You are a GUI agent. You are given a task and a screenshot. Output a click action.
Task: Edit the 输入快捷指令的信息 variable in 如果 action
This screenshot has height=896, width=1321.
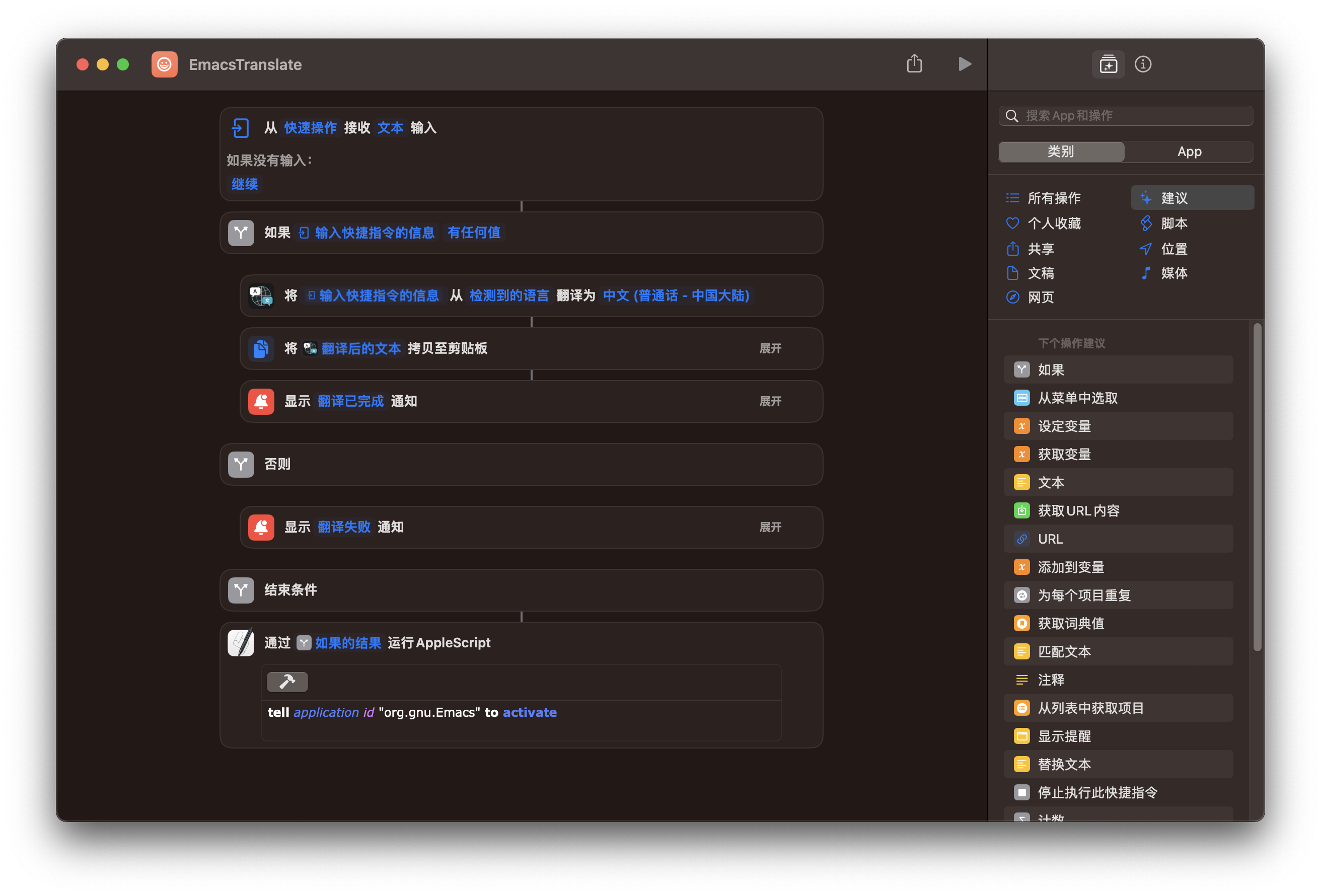point(366,233)
